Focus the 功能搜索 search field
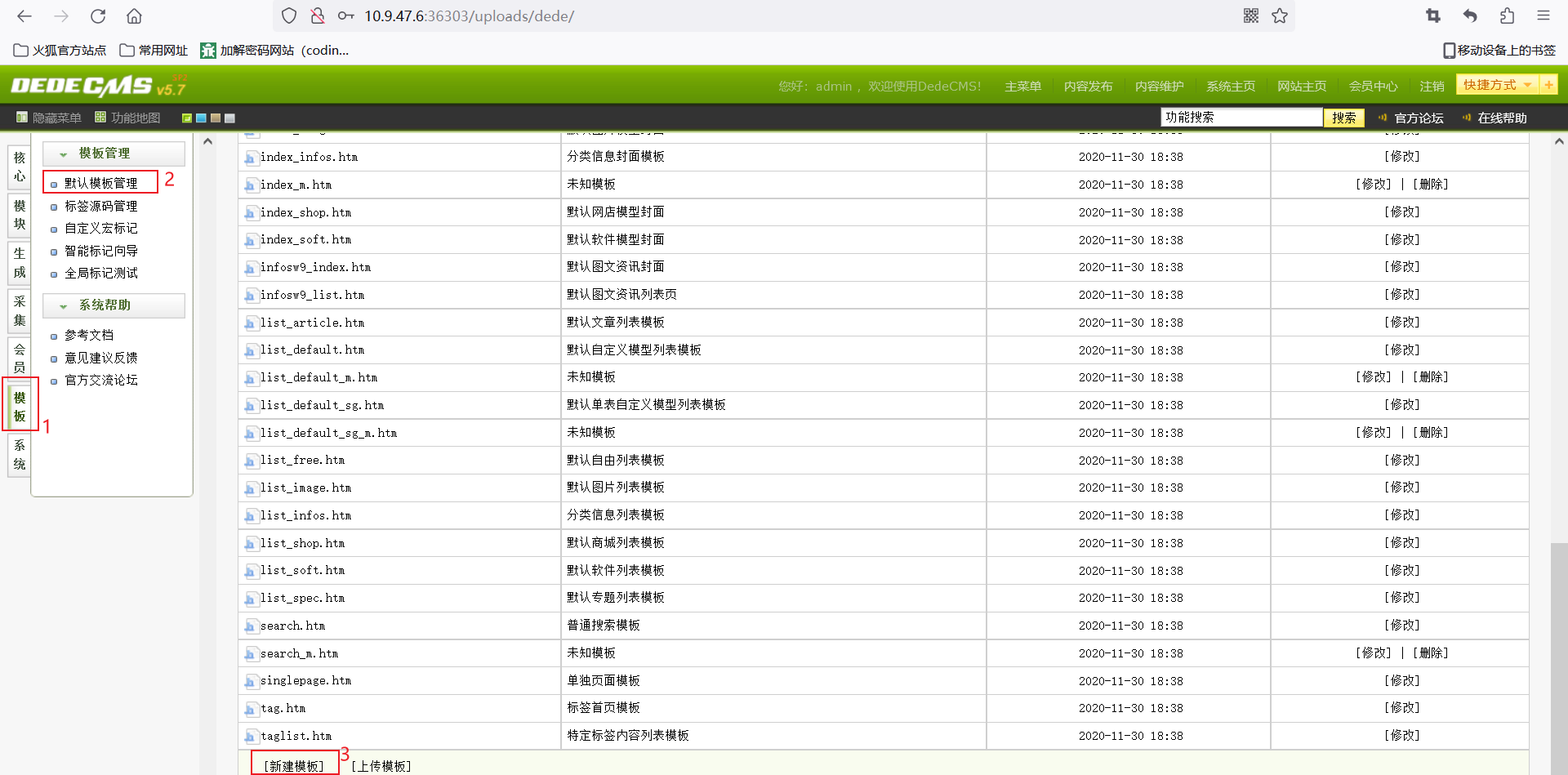Viewport: 1568px width, 775px height. coord(1241,118)
